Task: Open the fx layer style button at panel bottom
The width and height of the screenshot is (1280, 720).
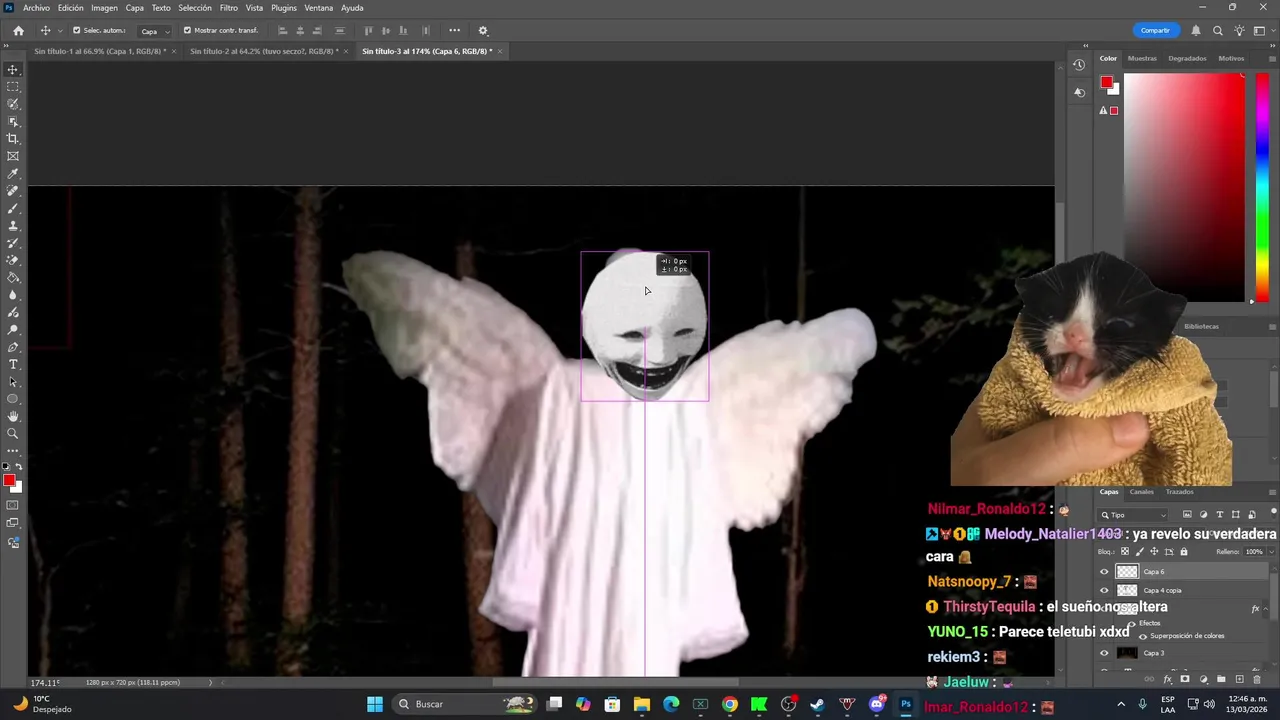Action: tap(1167, 680)
